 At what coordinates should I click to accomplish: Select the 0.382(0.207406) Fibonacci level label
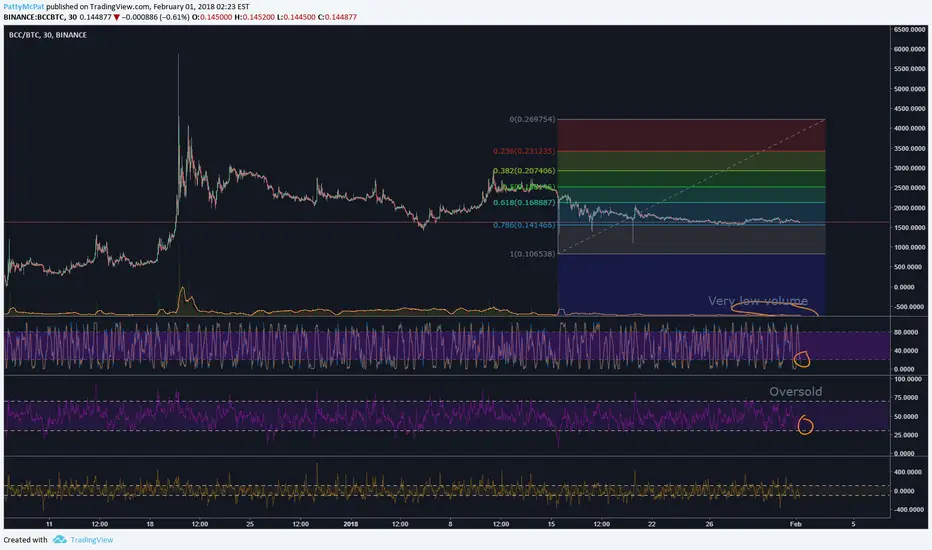pos(524,171)
